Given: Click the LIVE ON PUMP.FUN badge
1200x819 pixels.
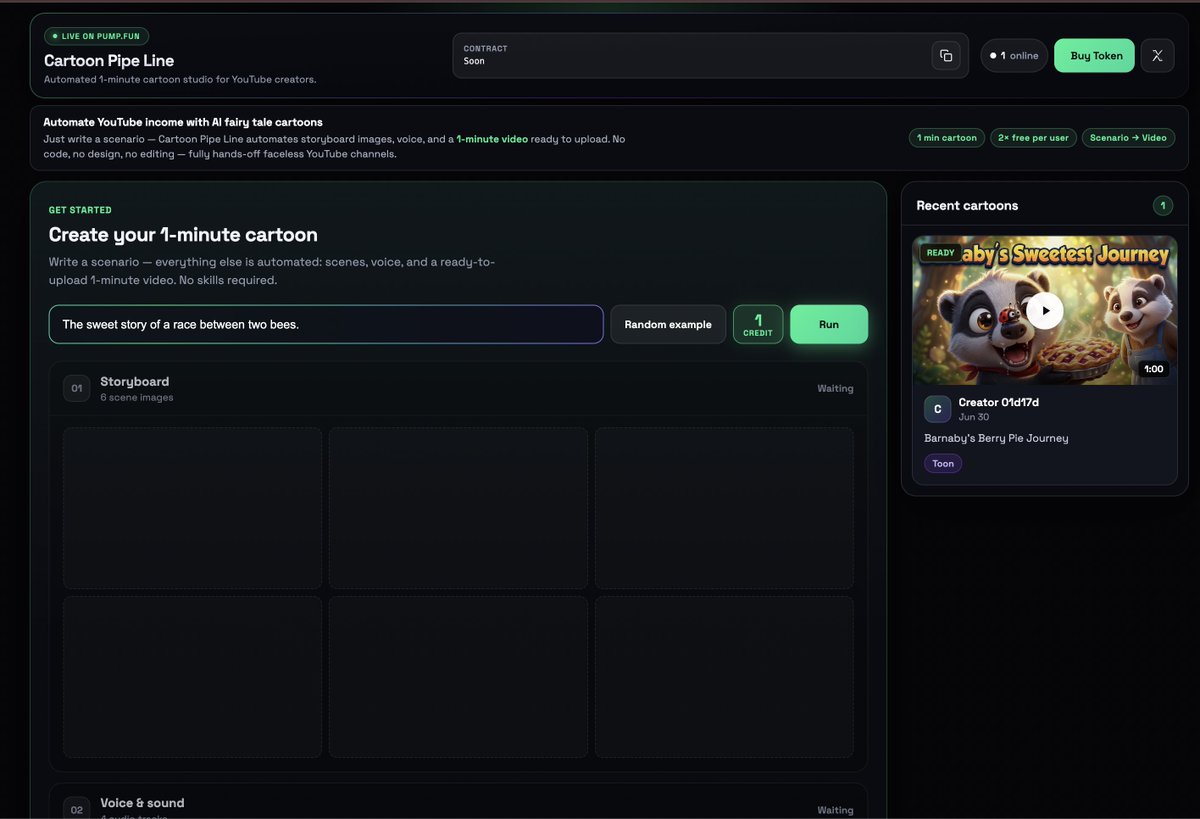Looking at the screenshot, I should click(x=96, y=36).
